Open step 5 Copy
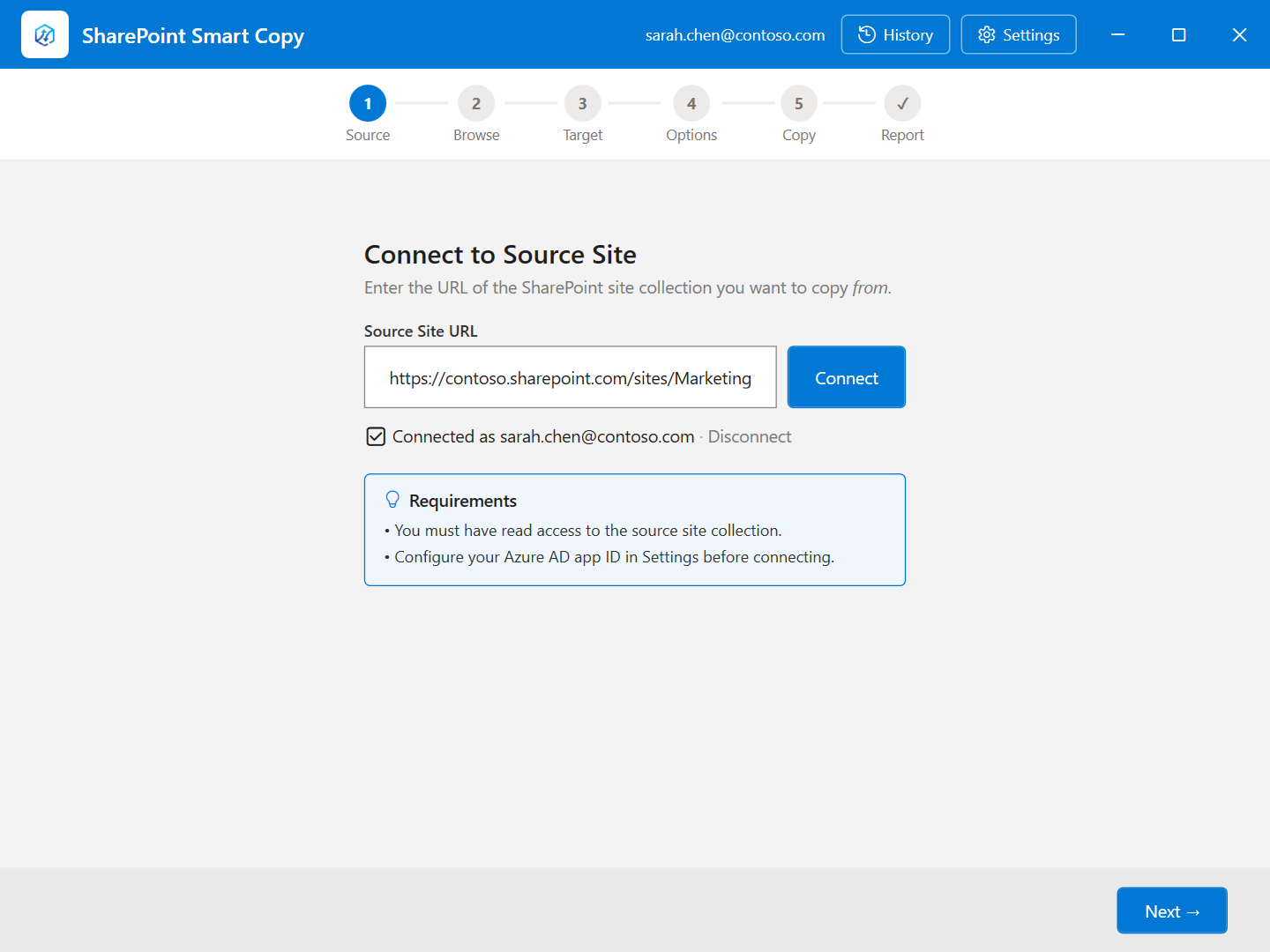 pos(799,114)
